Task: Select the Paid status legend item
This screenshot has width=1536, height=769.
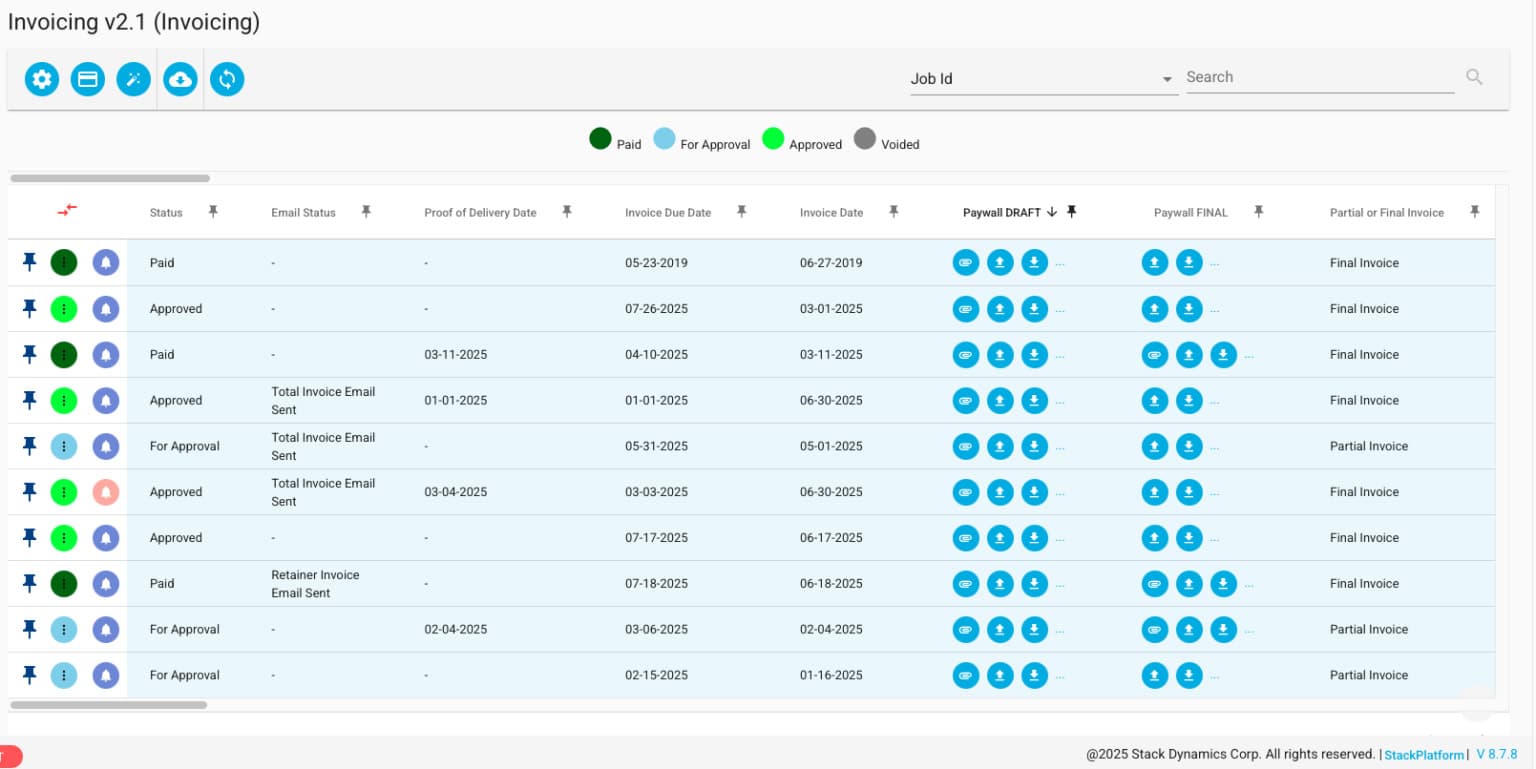Action: [x=600, y=139]
